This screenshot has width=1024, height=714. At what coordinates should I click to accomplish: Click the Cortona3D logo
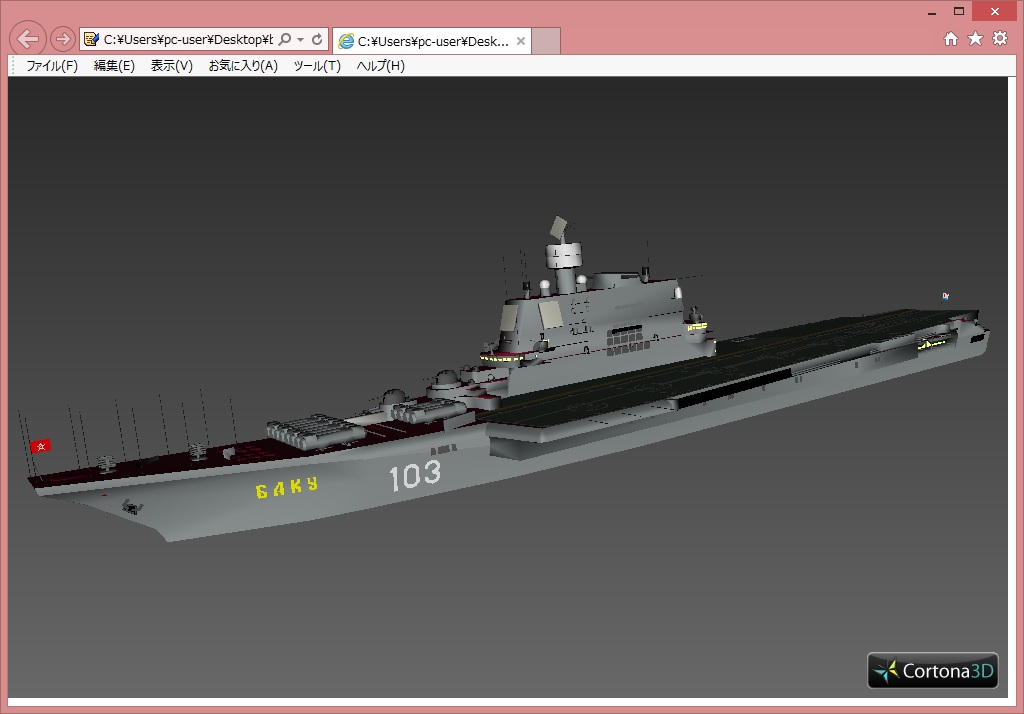click(x=932, y=670)
